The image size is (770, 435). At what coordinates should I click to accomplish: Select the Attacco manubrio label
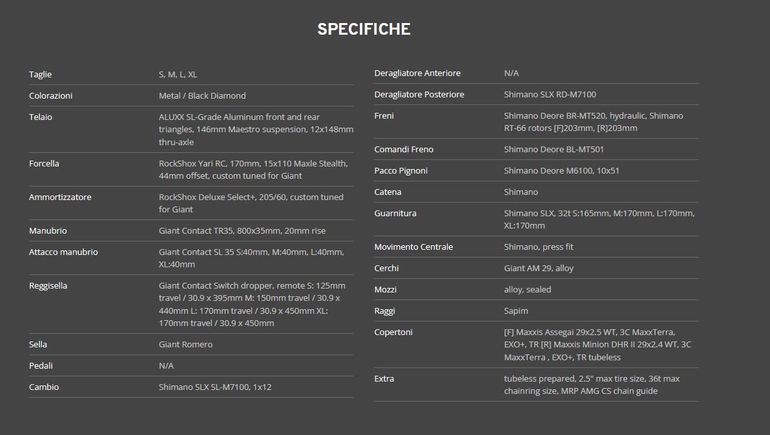pos(63,252)
